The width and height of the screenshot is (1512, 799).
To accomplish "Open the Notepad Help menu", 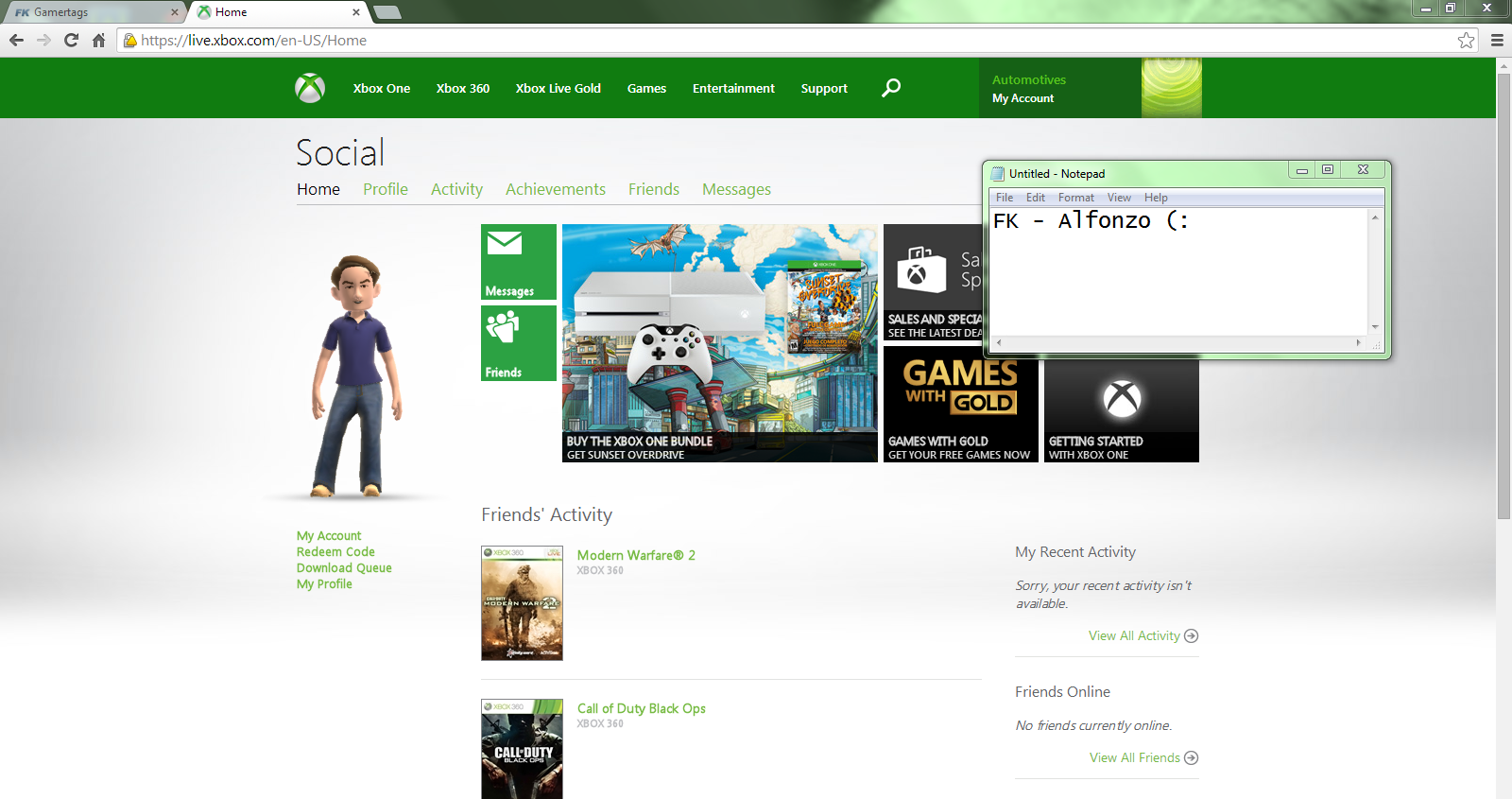I will point(1156,198).
